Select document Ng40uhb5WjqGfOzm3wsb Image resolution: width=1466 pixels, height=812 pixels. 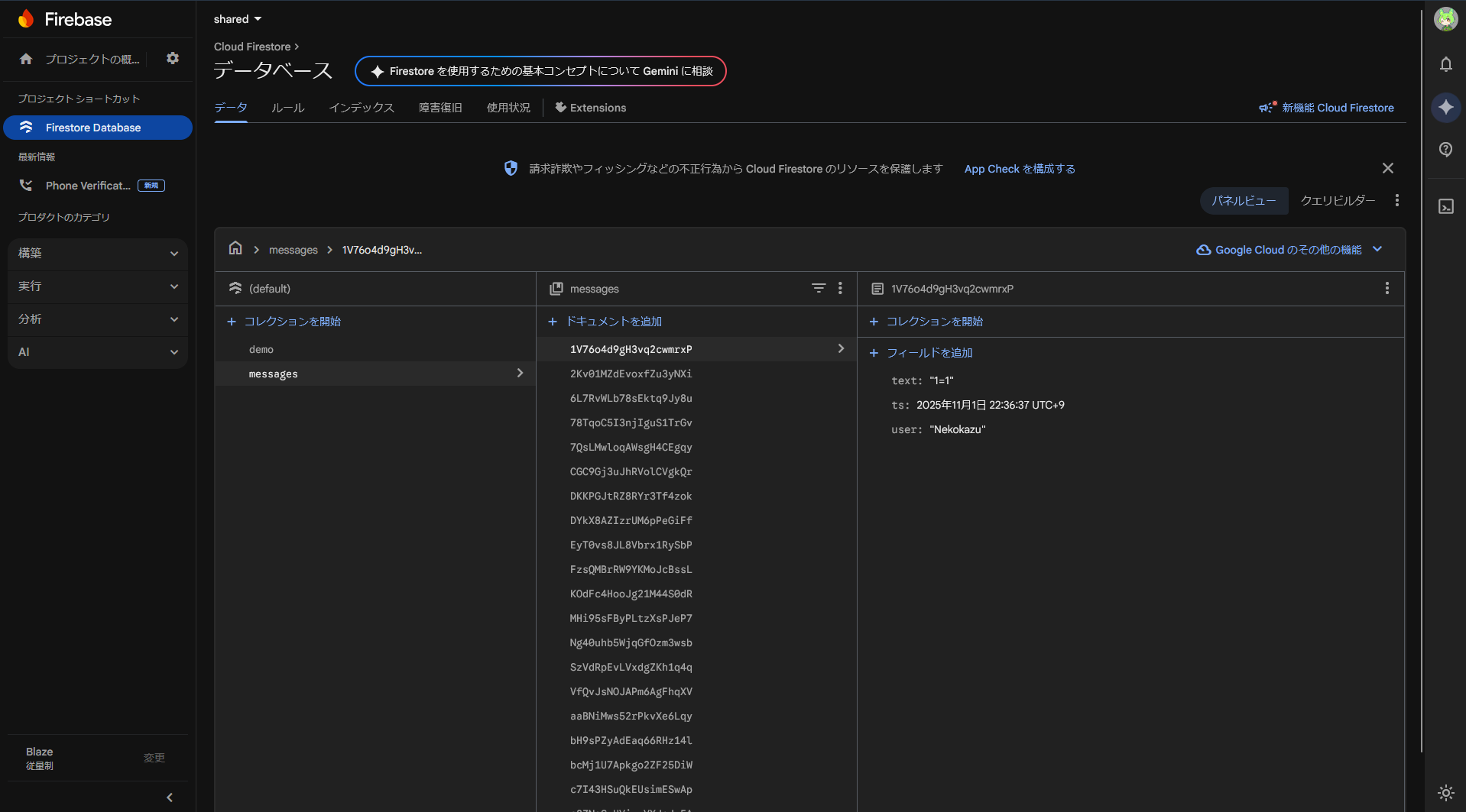click(696, 642)
